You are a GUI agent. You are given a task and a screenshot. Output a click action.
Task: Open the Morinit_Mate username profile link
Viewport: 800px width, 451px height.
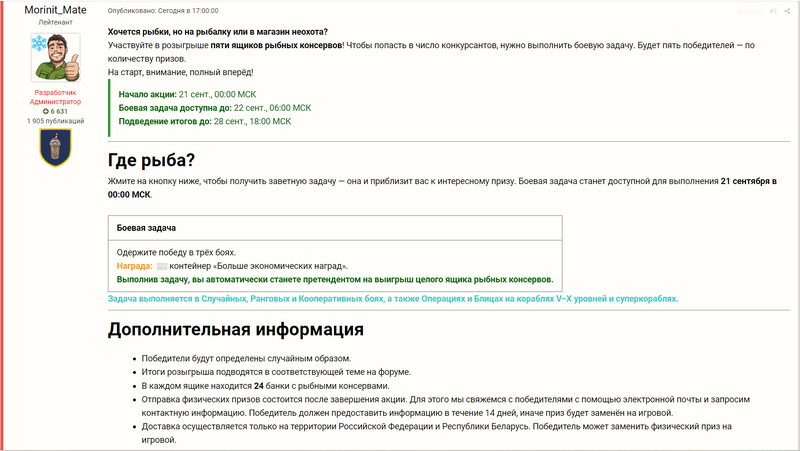[55, 10]
